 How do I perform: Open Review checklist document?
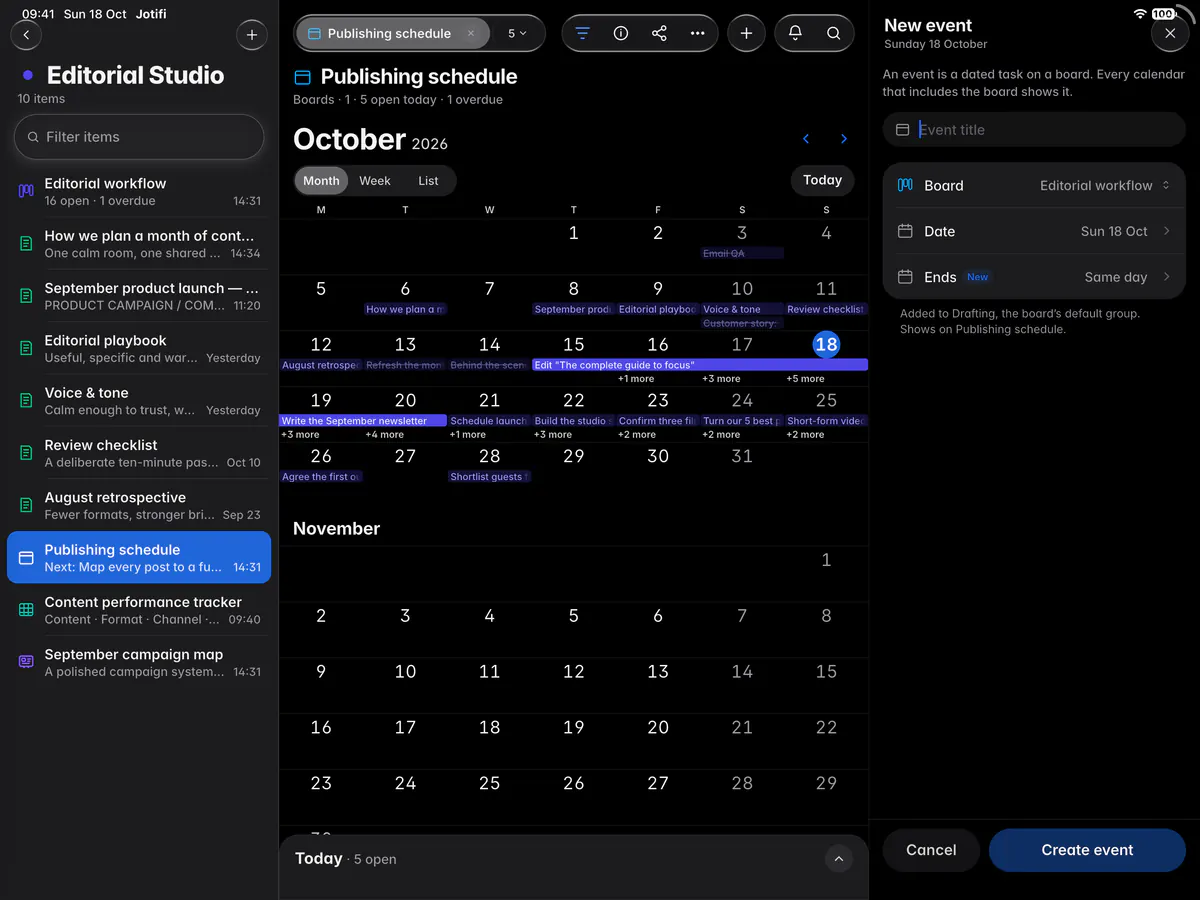click(139, 453)
